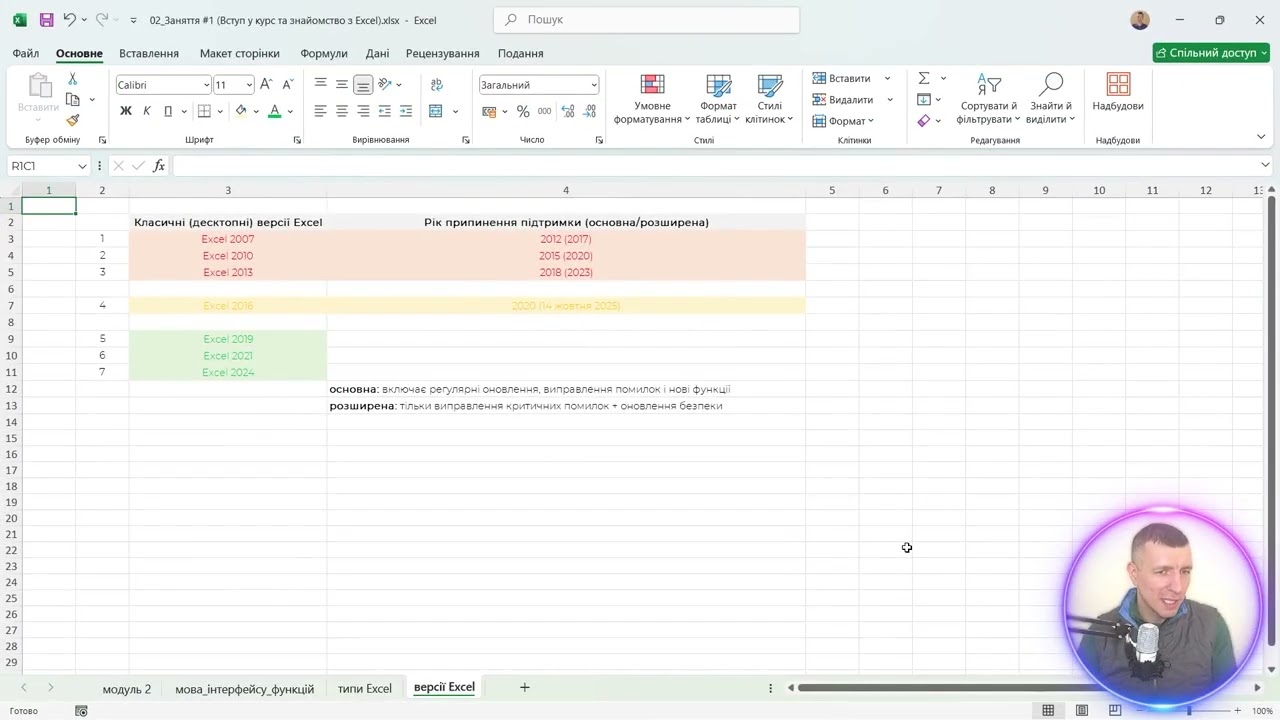
Task: Toggle underline formatting
Action: click(x=168, y=111)
